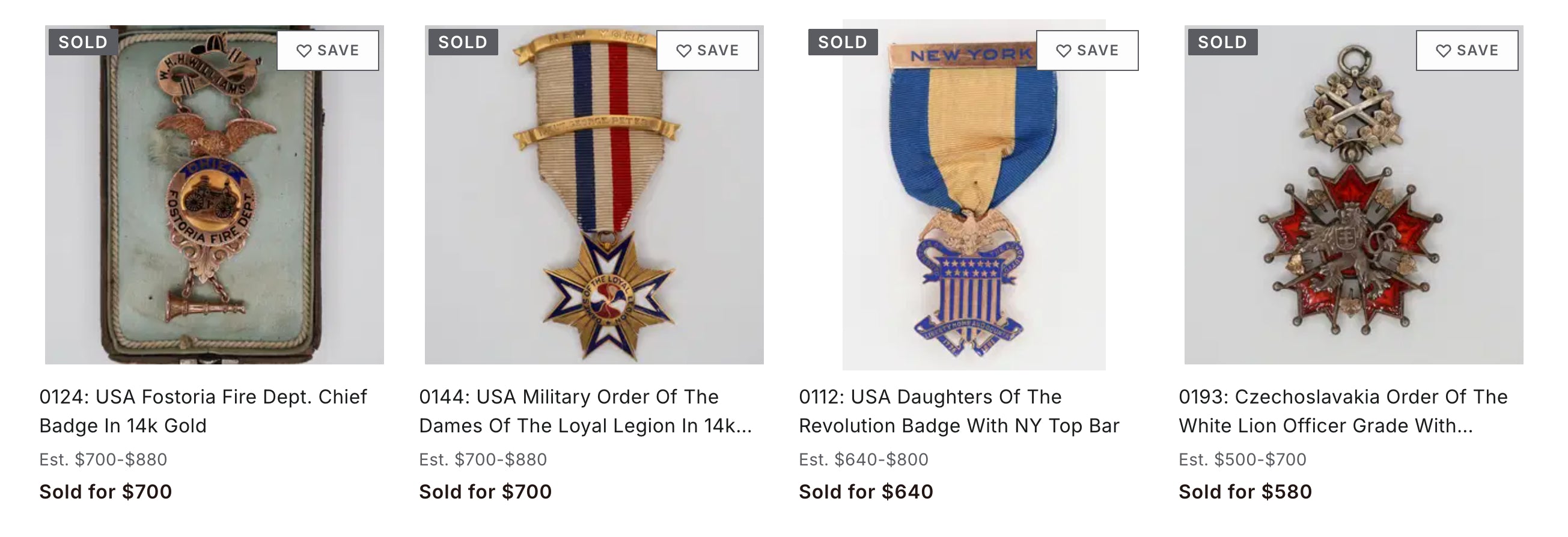Click the heart icon on Fostoria Fire Dept. badge
The image size is (1568, 537).
tap(304, 51)
